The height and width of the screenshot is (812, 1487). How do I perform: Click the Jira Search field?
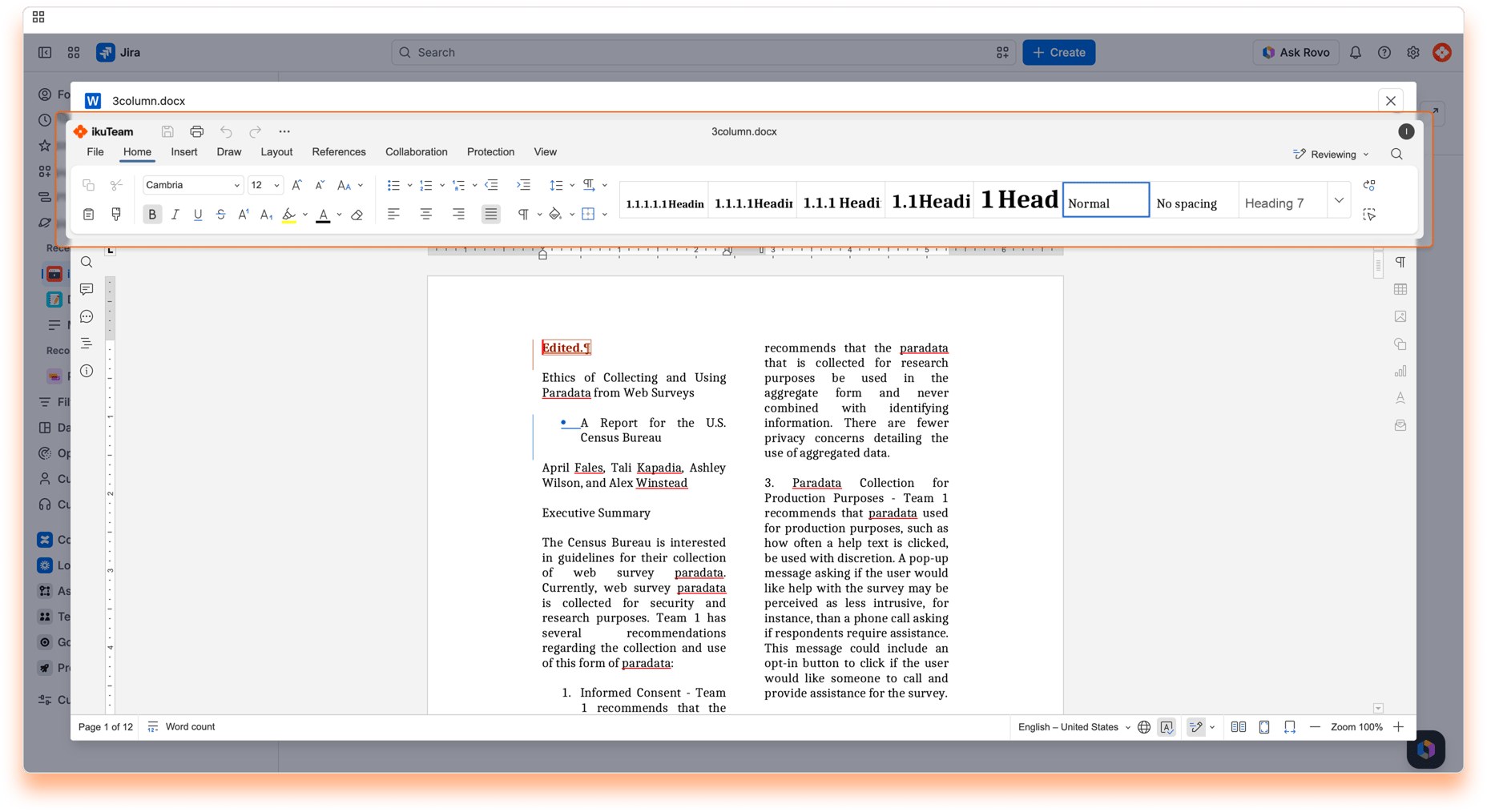[x=703, y=52]
